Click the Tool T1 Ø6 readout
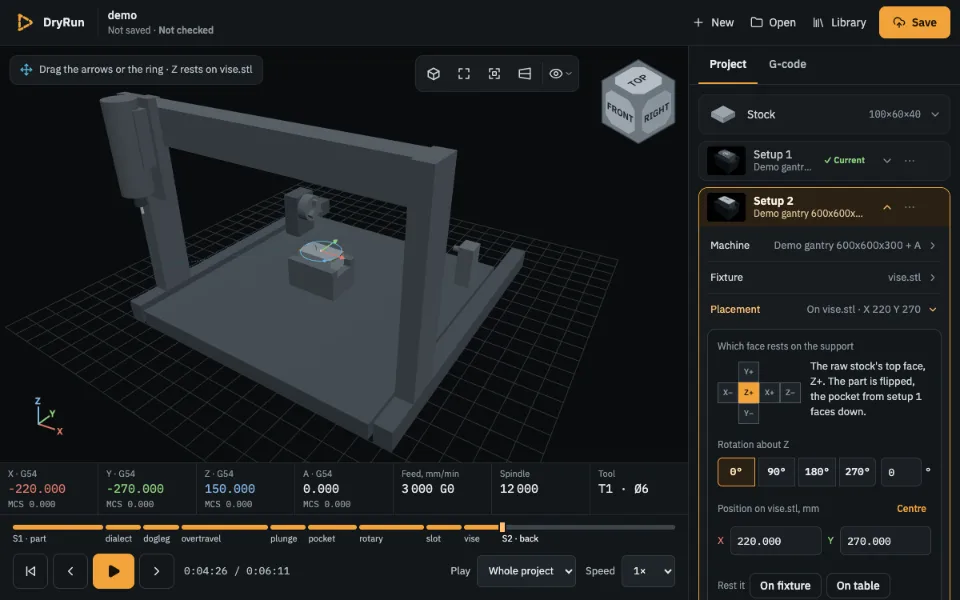 tap(623, 489)
